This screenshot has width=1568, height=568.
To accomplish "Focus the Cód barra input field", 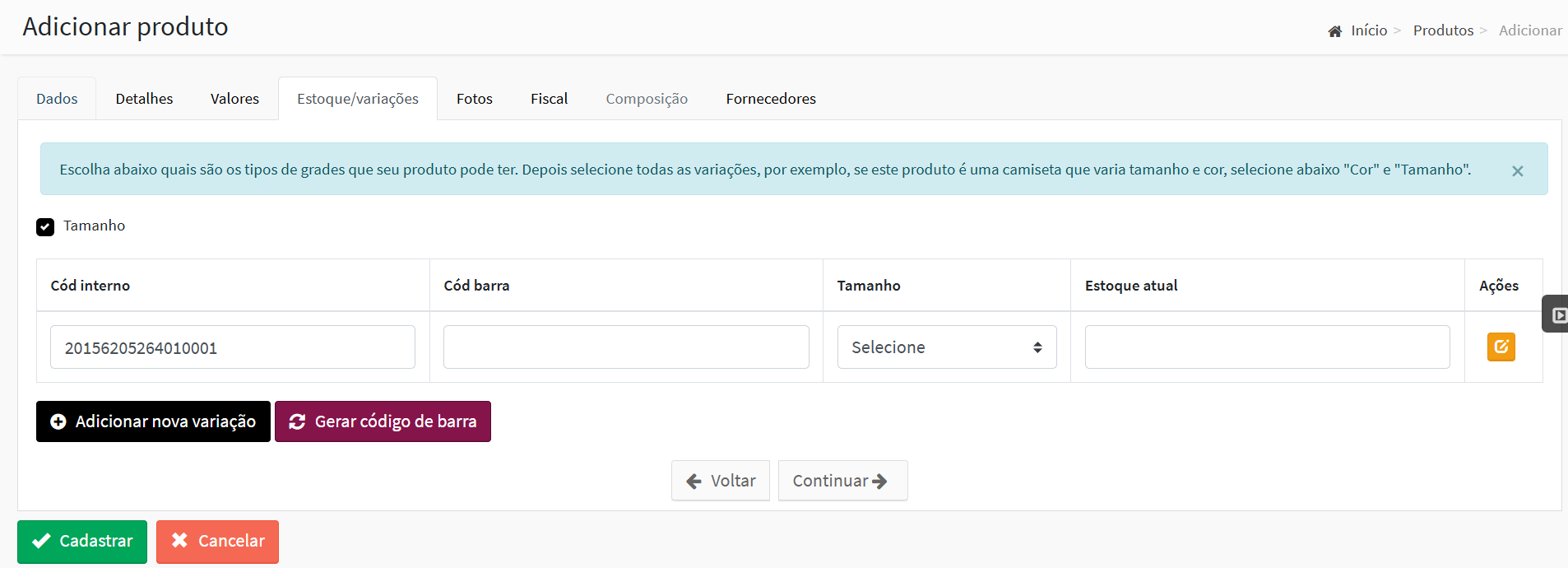I will tap(626, 347).
